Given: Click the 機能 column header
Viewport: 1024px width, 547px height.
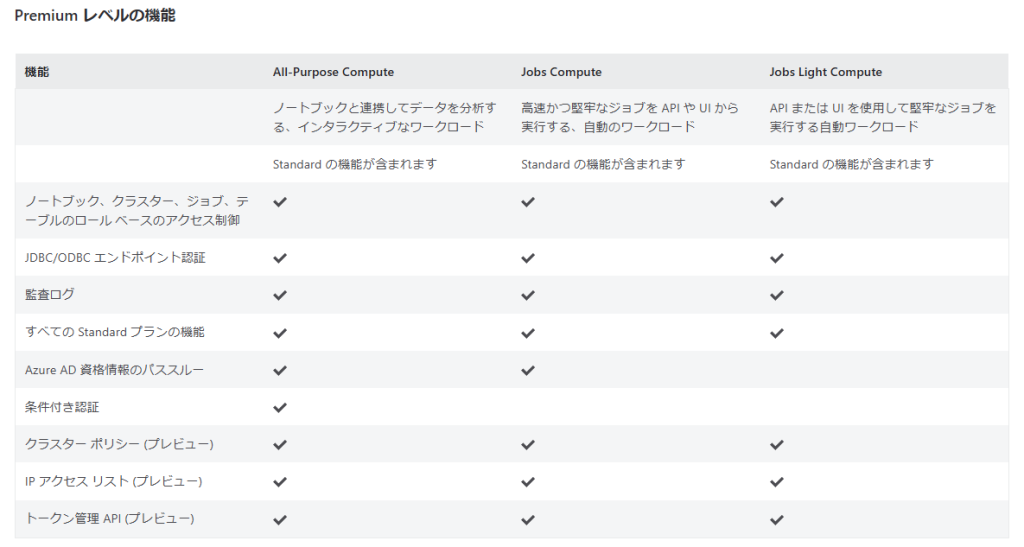Looking at the screenshot, I should [37, 72].
